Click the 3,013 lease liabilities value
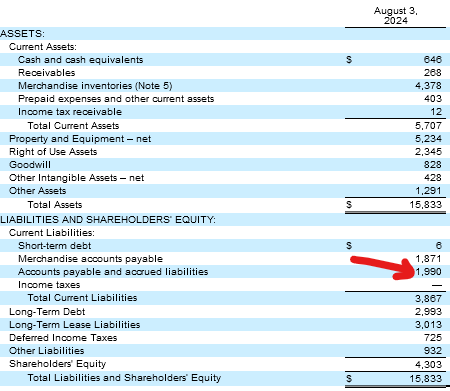This screenshot has width=450, height=391. pyautogui.click(x=428, y=325)
